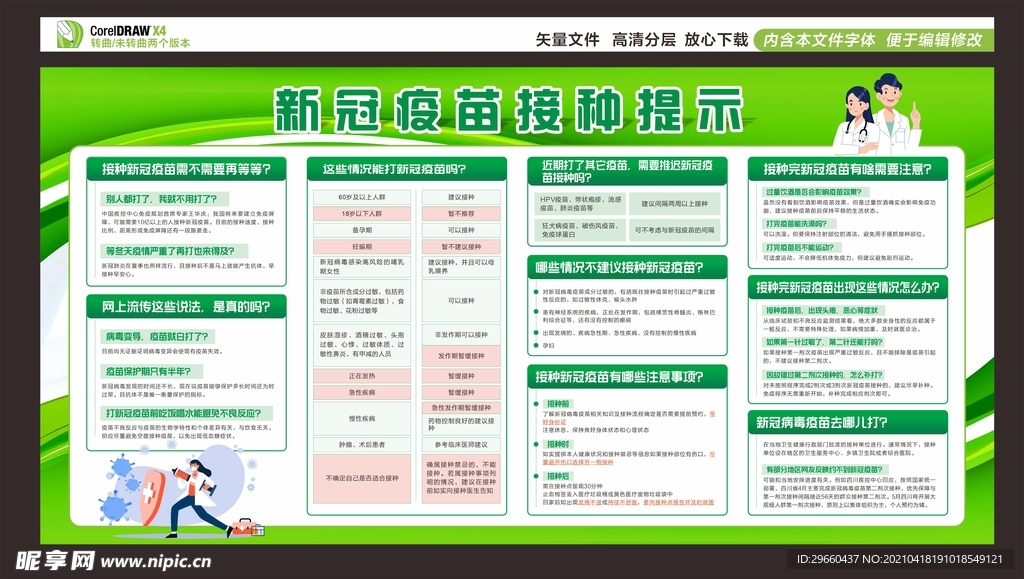Click the CorelDRAW X4 logo icon
This screenshot has height=579, width=1024.
click(x=69, y=35)
